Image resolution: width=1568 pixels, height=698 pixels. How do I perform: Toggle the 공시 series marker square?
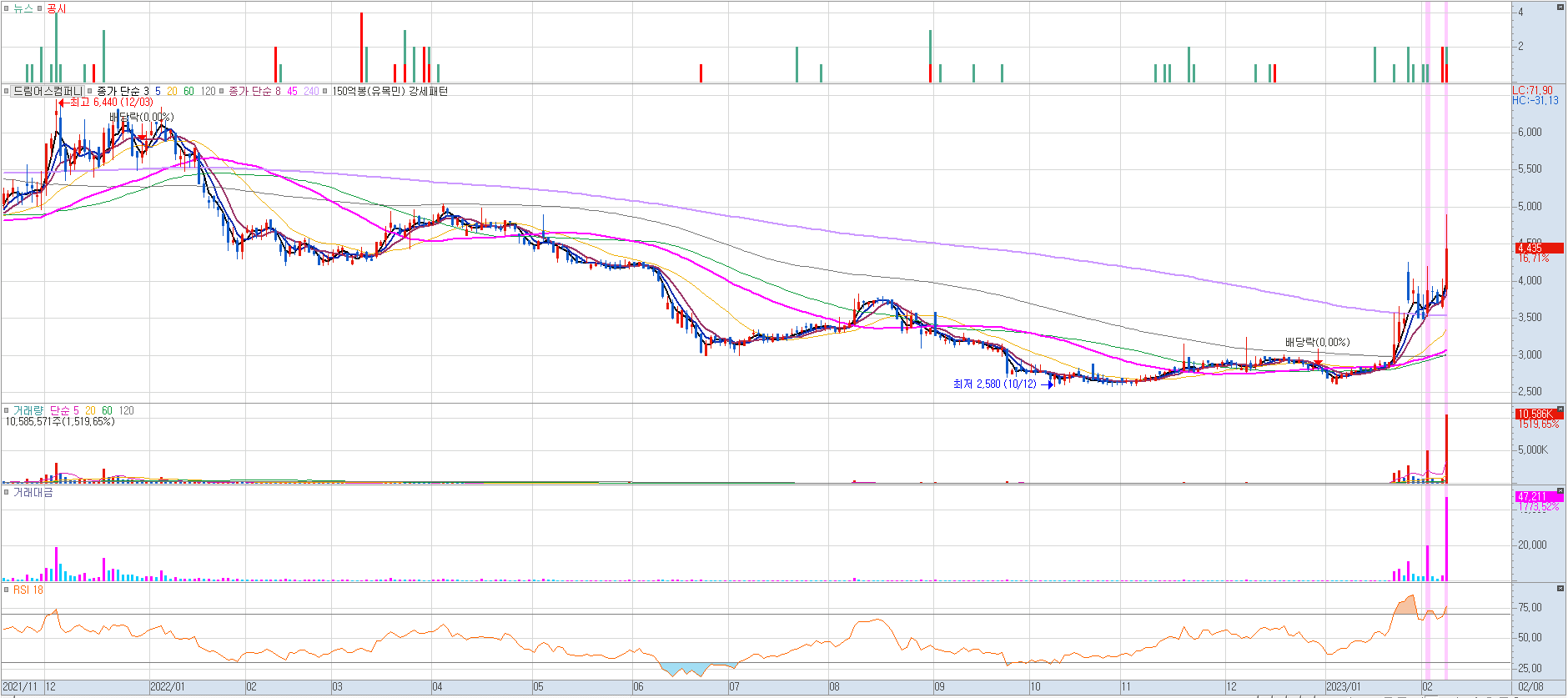coord(39,8)
